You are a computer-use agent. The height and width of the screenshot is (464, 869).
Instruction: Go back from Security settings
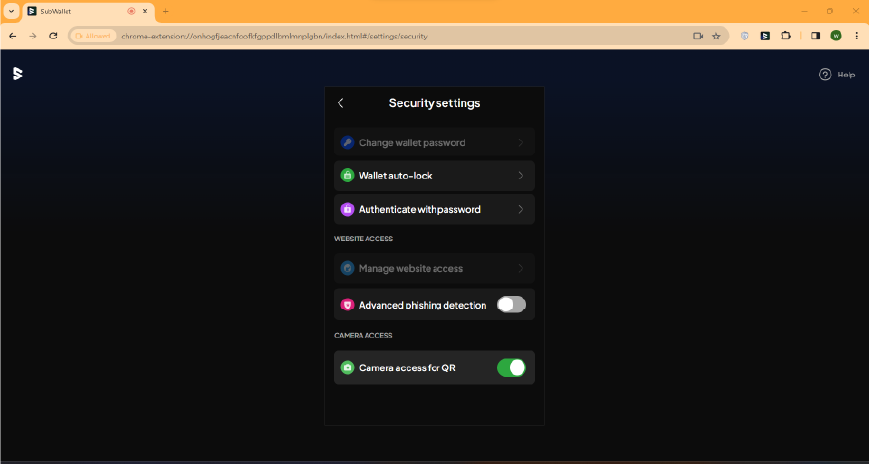(x=341, y=103)
